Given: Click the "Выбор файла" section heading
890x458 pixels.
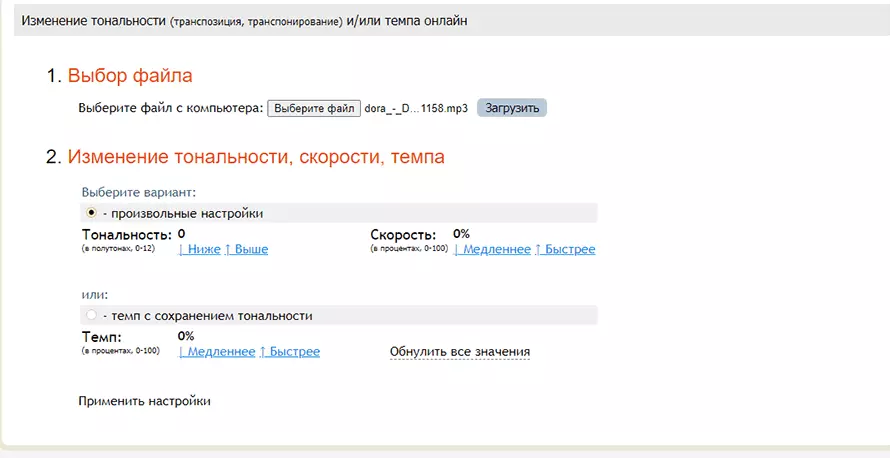Looking at the screenshot, I should coord(129,76).
